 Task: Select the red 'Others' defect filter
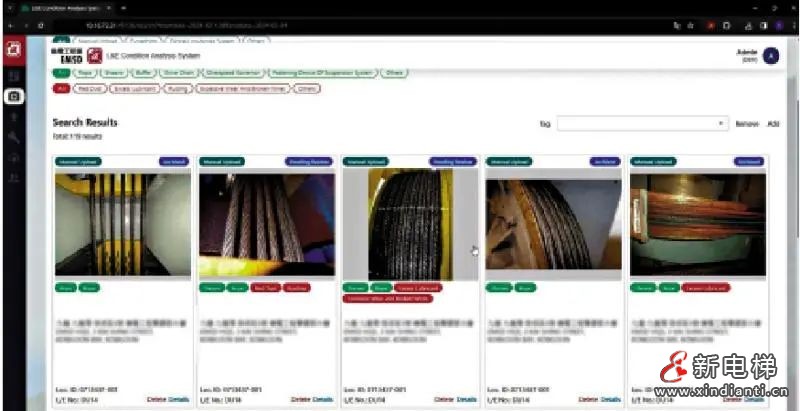pyautogui.click(x=308, y=88)
